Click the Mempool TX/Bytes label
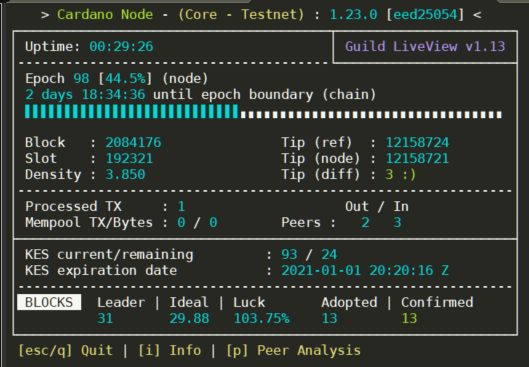 tap(89, 223)
